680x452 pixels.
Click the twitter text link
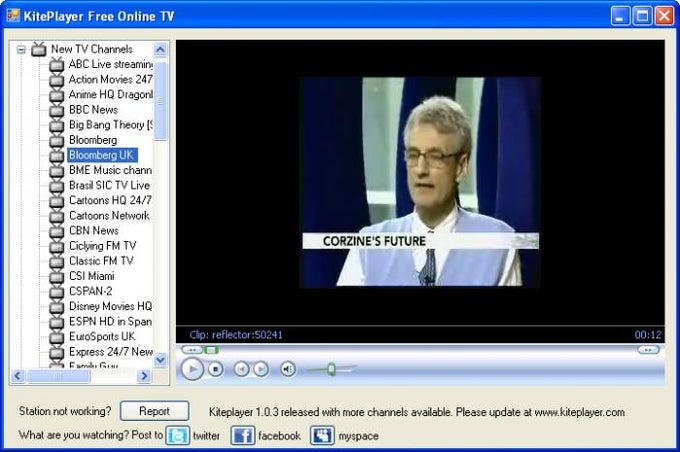click(206, 436)
